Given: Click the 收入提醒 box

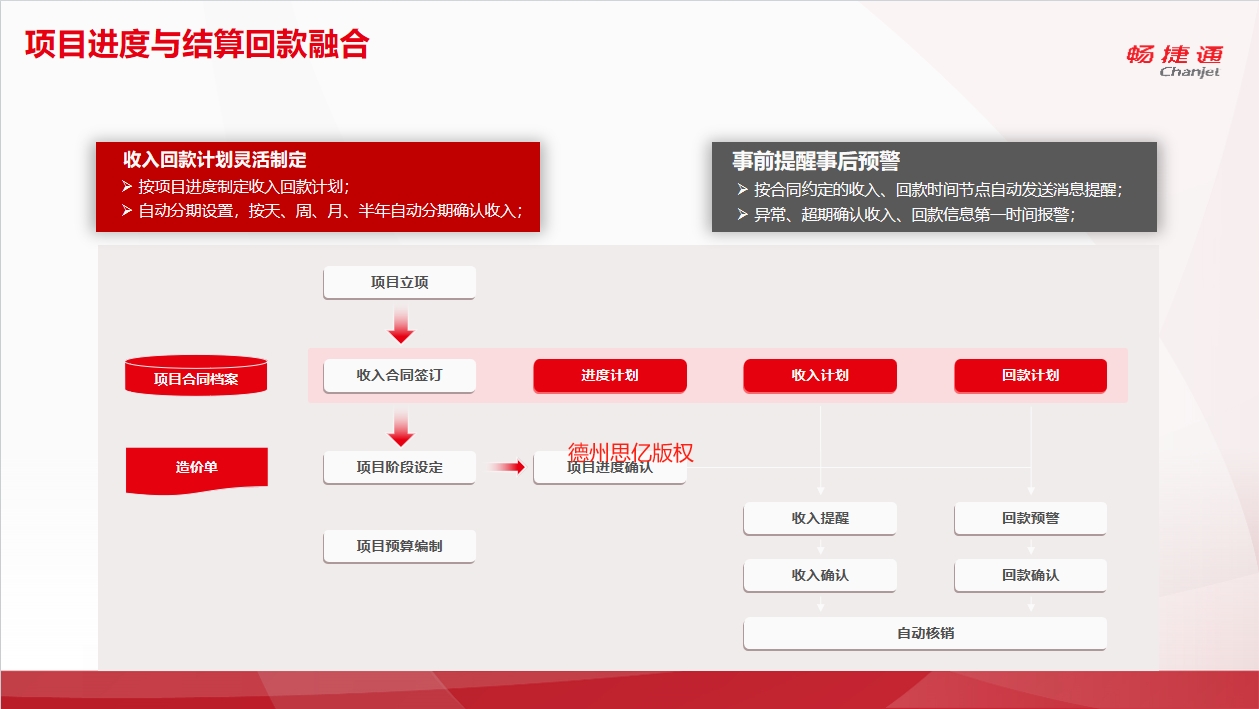Looking at the screenshot, I should (820, 519).
